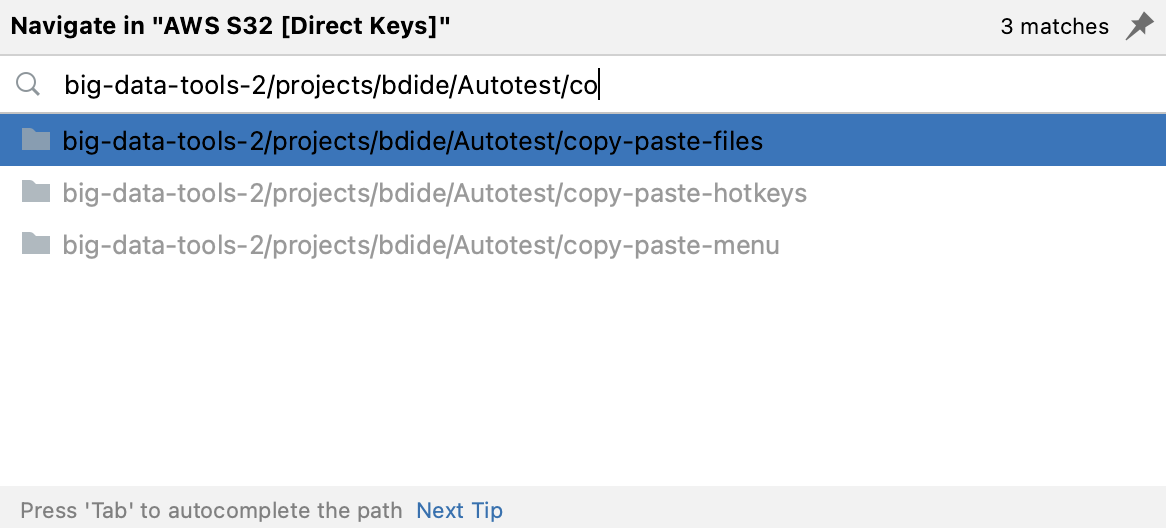This screenshot has width=1166, height=528.
Task: Click folder icon beside copy-paste-hotkeys
Action: coord(36,192)
